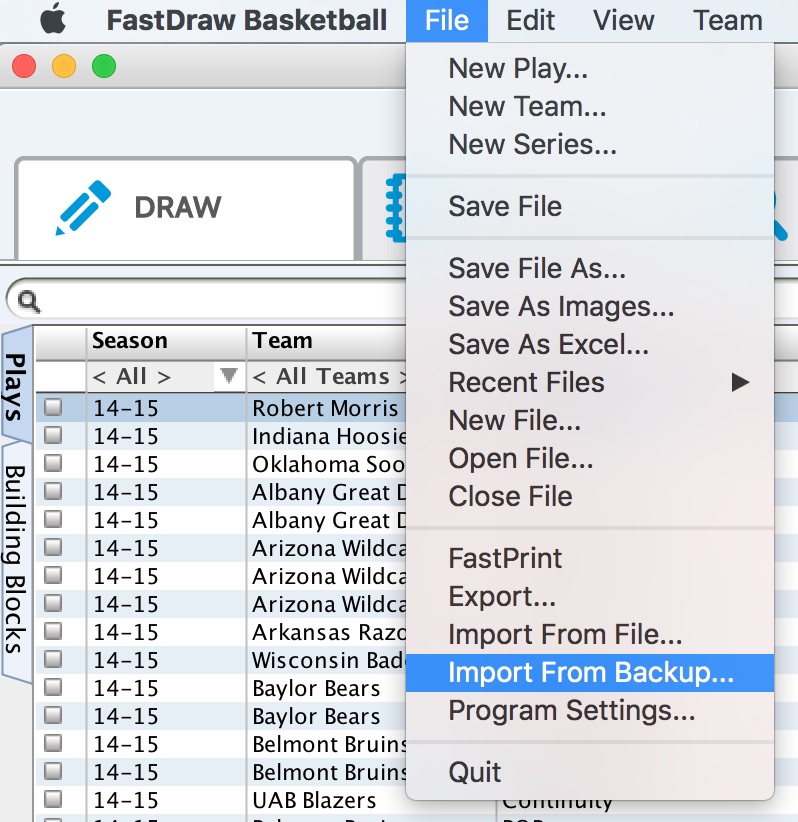
Task: Close the open File menu
Action: [x=447, y=20]
